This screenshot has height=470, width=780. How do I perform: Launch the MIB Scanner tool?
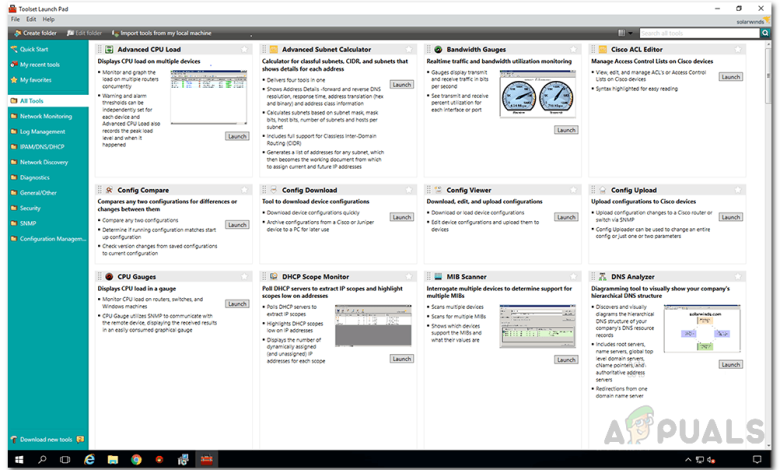tap(566, 360)
